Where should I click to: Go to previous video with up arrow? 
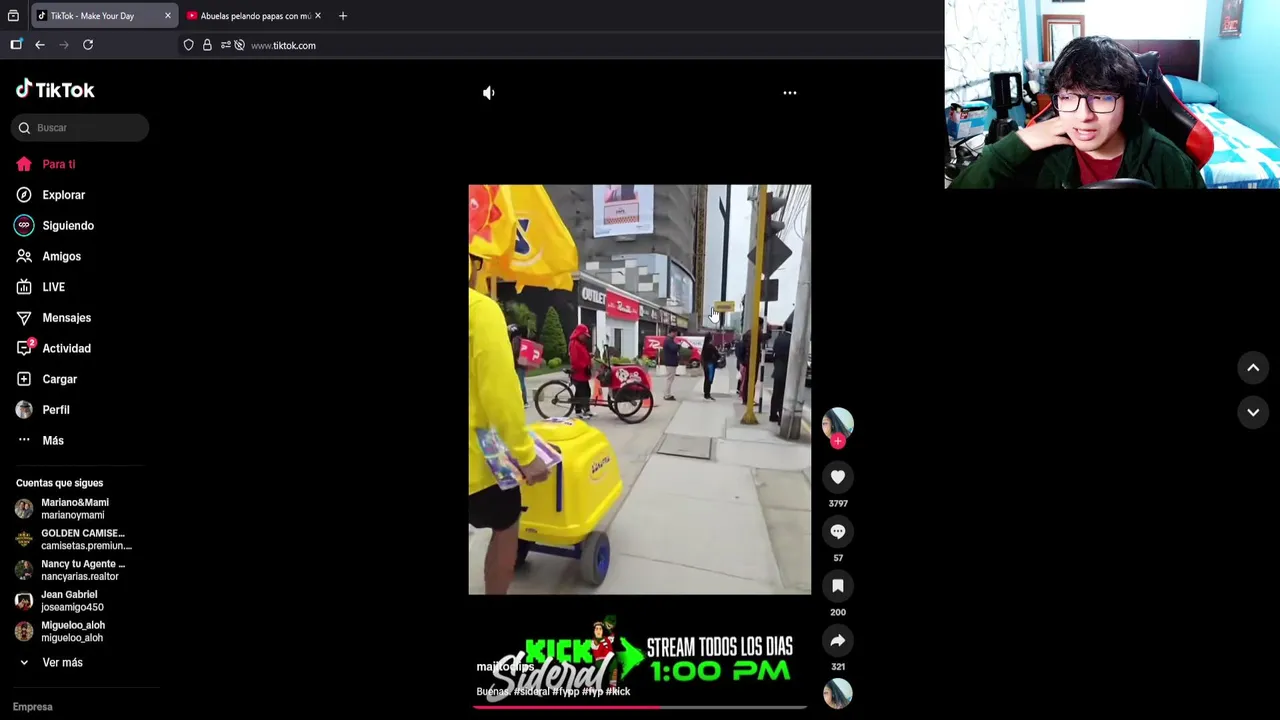(x=1253, y=368)
